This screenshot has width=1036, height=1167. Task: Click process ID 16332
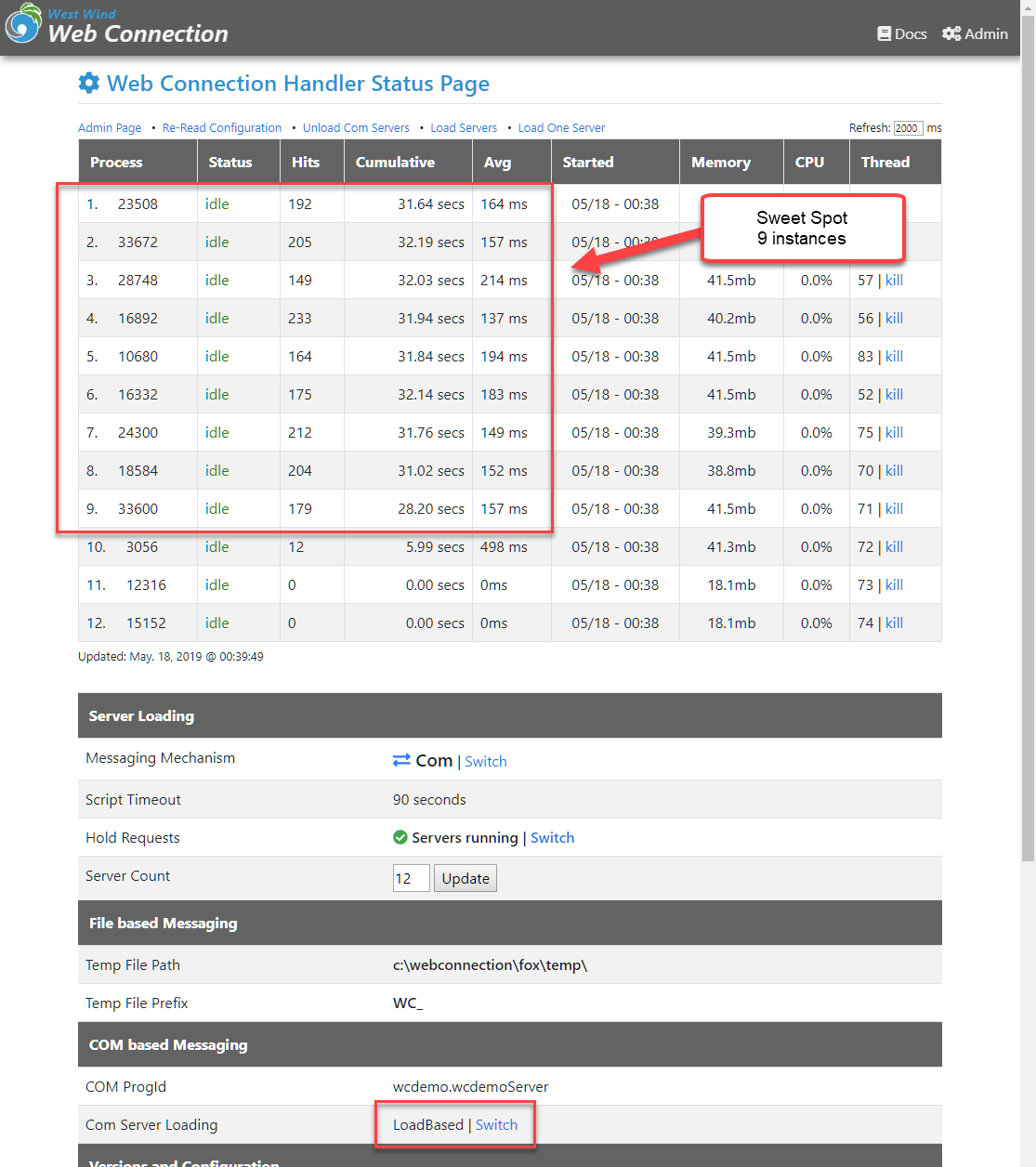(x=138, y=394)
